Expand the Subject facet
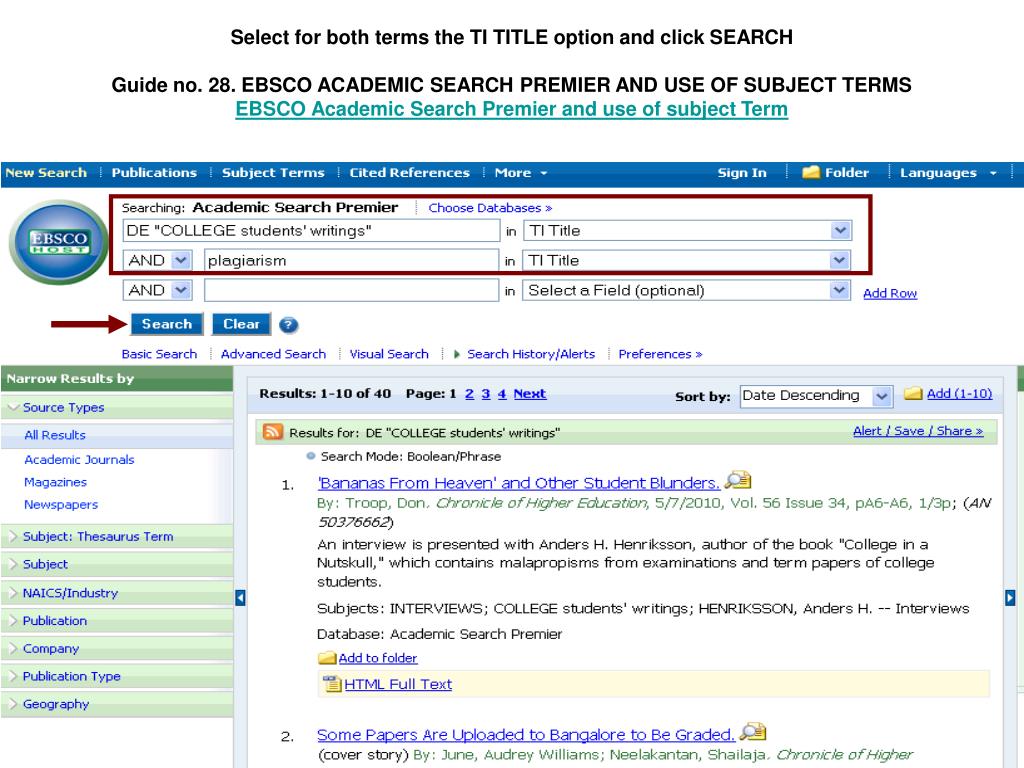The width and height of the screenshot is (1024, 768). (13, 564)
